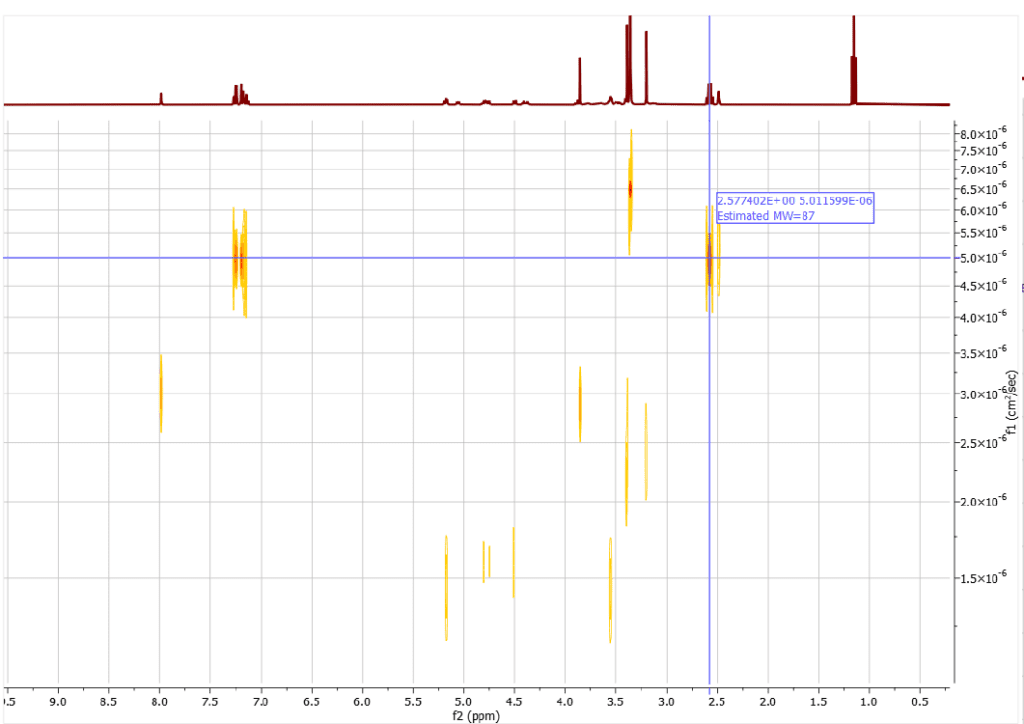Select the contour peak at 3.2 ppm

(x=646, y=451)
